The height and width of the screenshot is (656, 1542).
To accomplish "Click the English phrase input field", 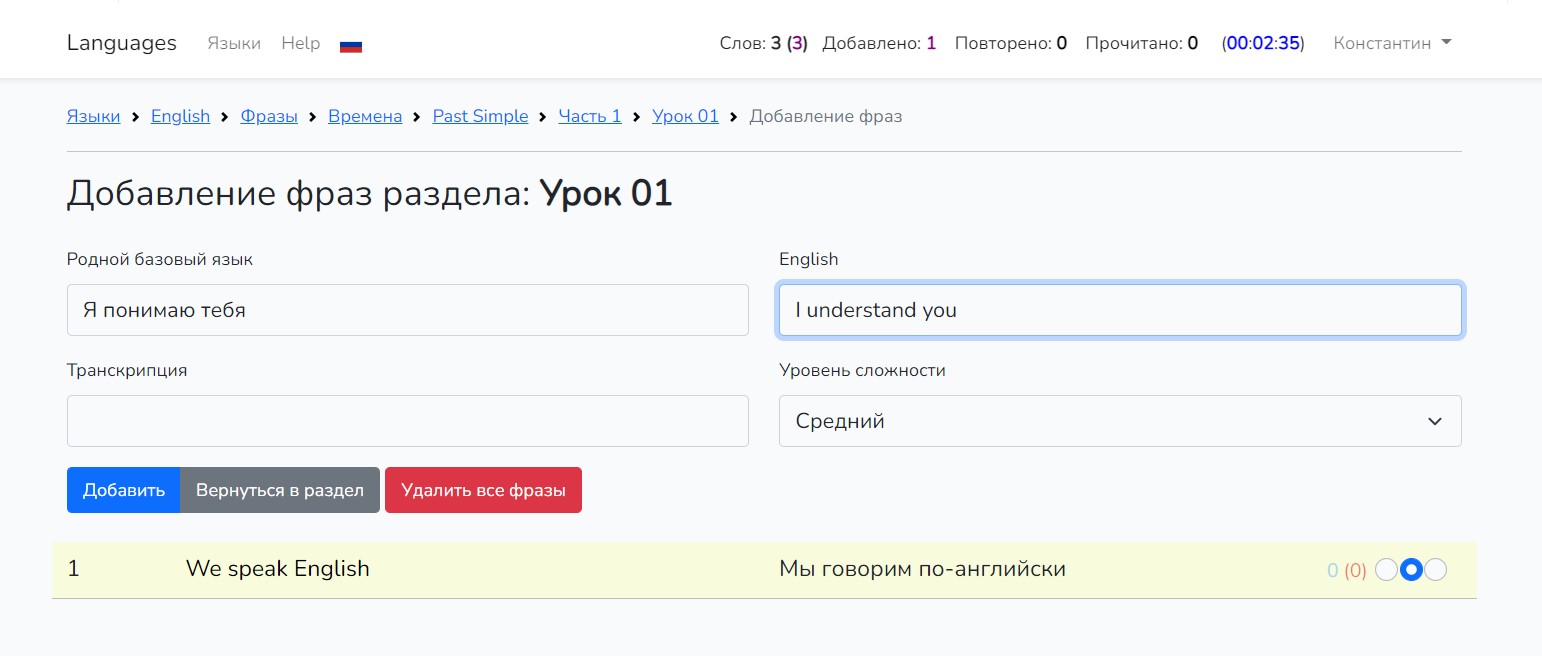I will tap(1119, 310).
